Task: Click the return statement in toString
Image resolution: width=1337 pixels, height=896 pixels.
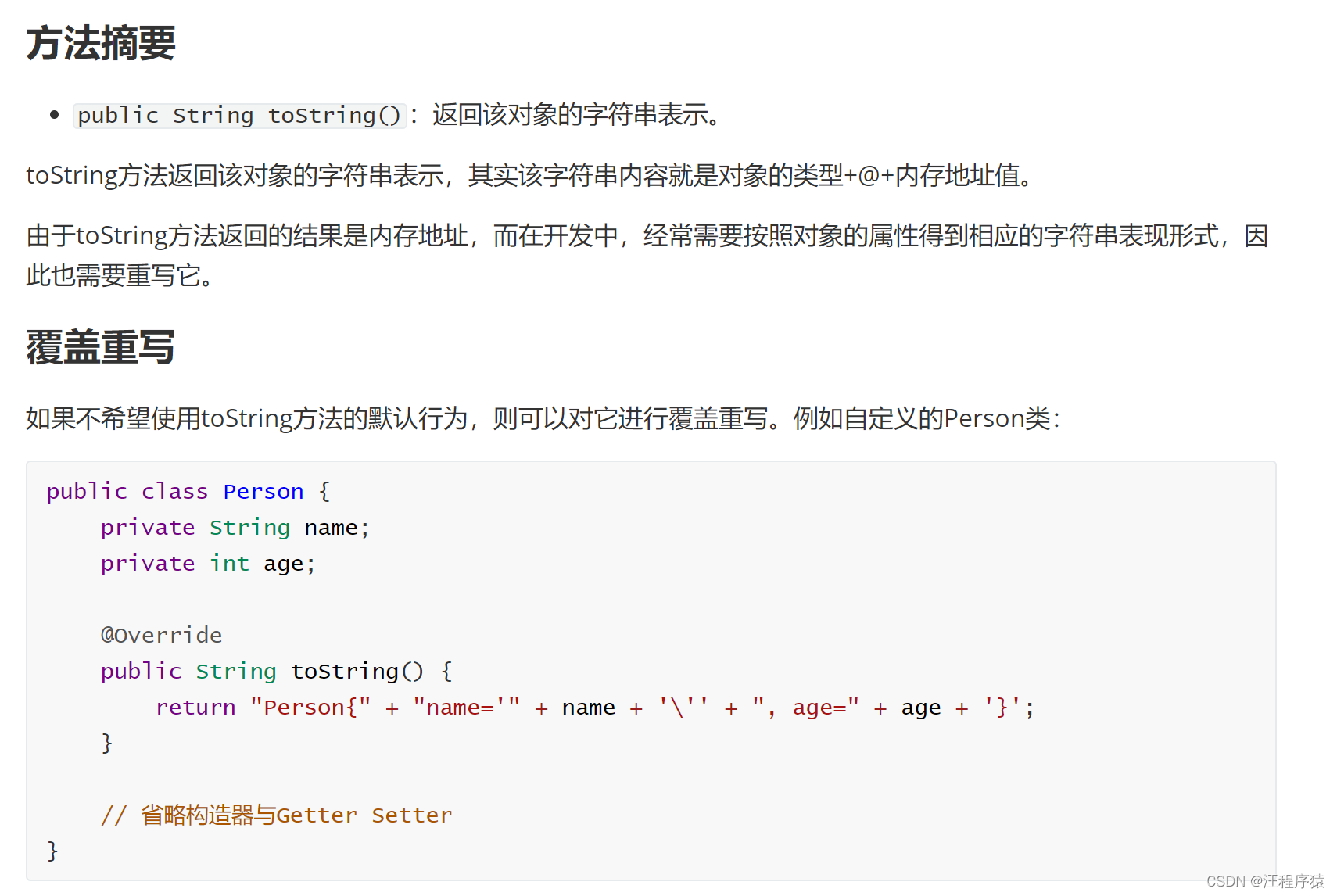Action: pyautogui.click(x=595, y=708)
